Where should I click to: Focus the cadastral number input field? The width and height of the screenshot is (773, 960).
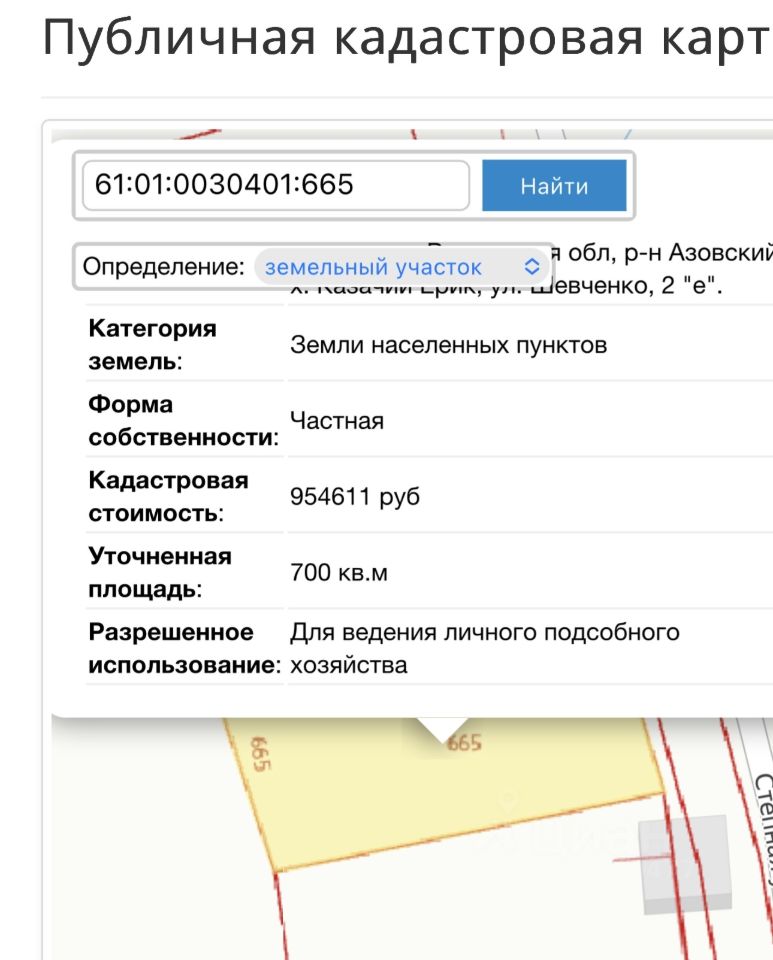click(x=276, y=186)
